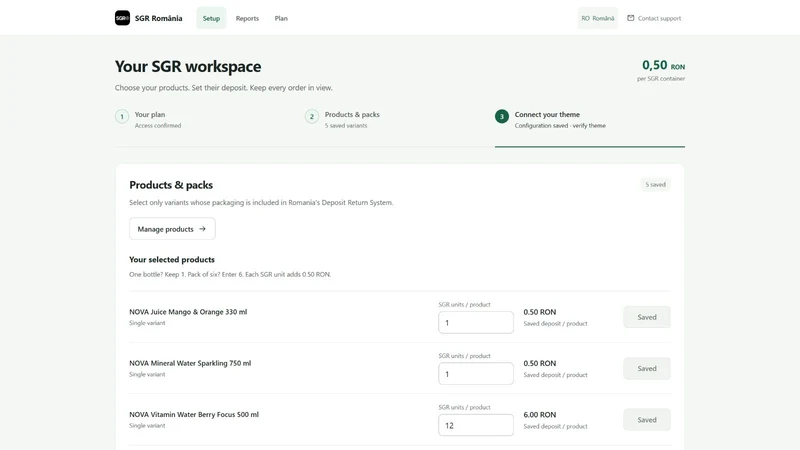Click the 'Products & packs' card heading
This screenshot has height=450, width=800.
point(171,185)
